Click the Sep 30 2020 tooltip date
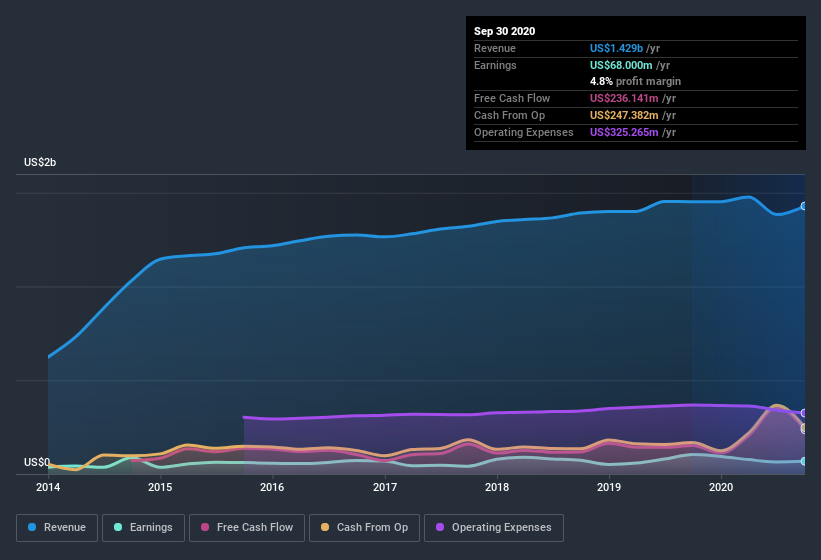Viewport: 821px width, 560px height. [x=505, y=31]
